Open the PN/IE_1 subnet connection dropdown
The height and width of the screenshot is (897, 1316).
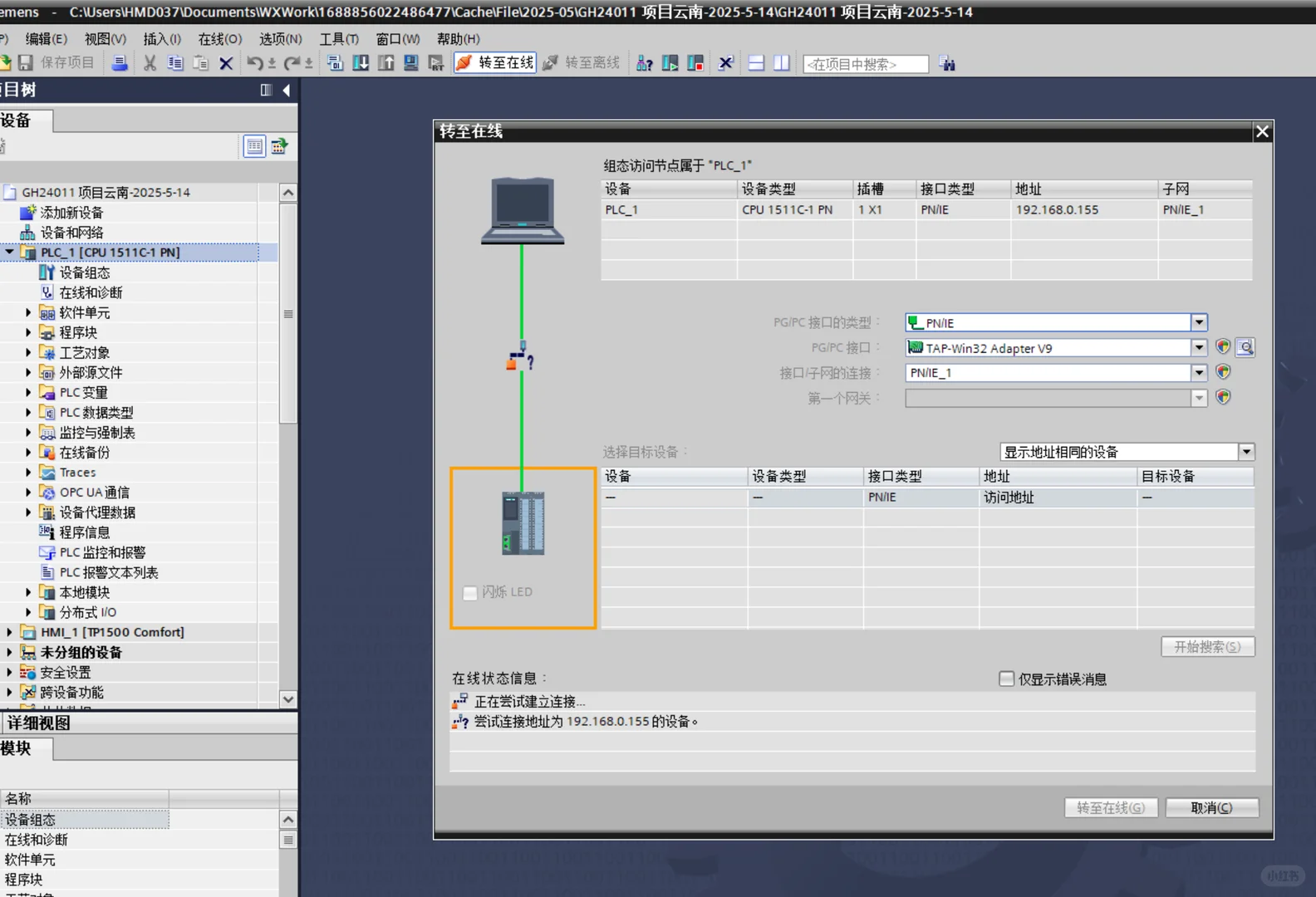coord(1199,373)
